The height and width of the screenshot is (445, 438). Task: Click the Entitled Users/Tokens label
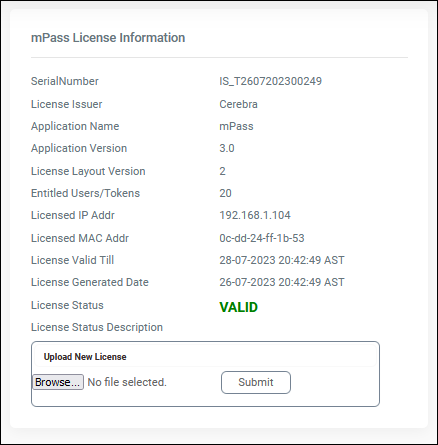coord(85,193)
